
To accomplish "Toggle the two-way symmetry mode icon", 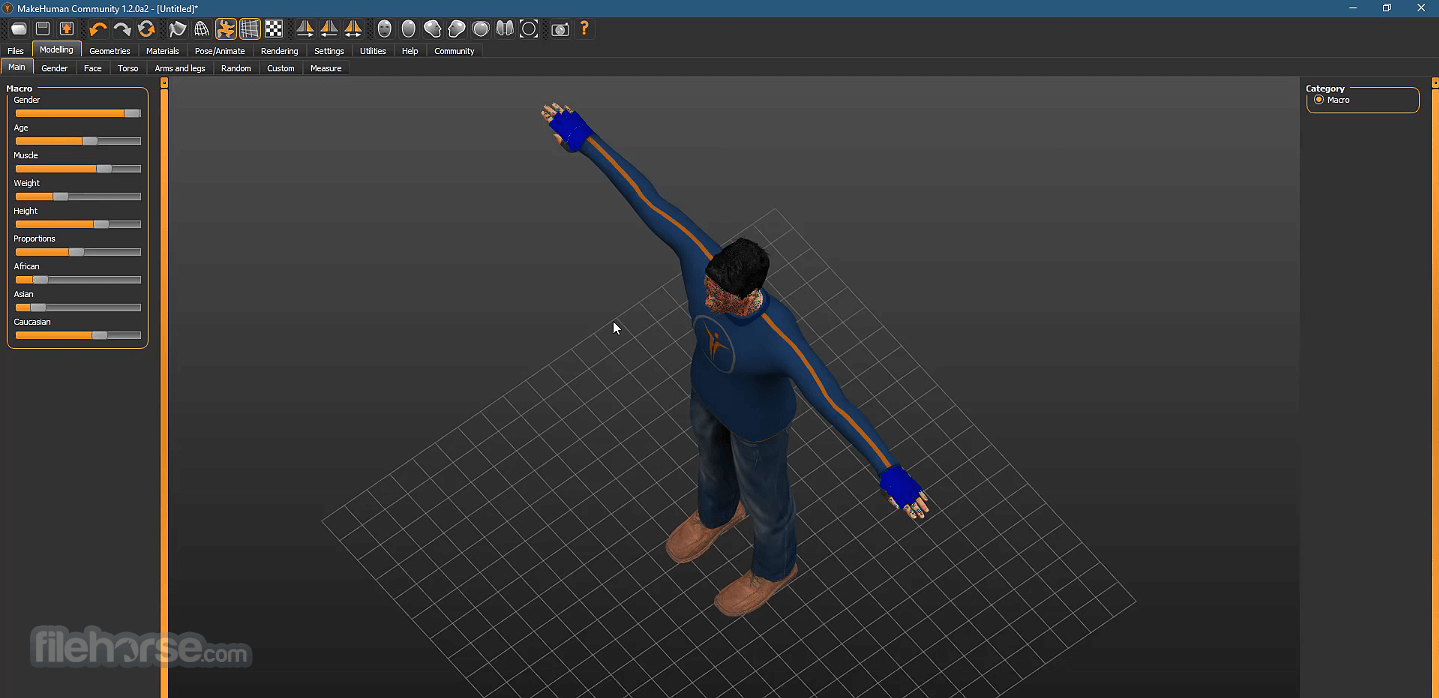I will [353, 29].
